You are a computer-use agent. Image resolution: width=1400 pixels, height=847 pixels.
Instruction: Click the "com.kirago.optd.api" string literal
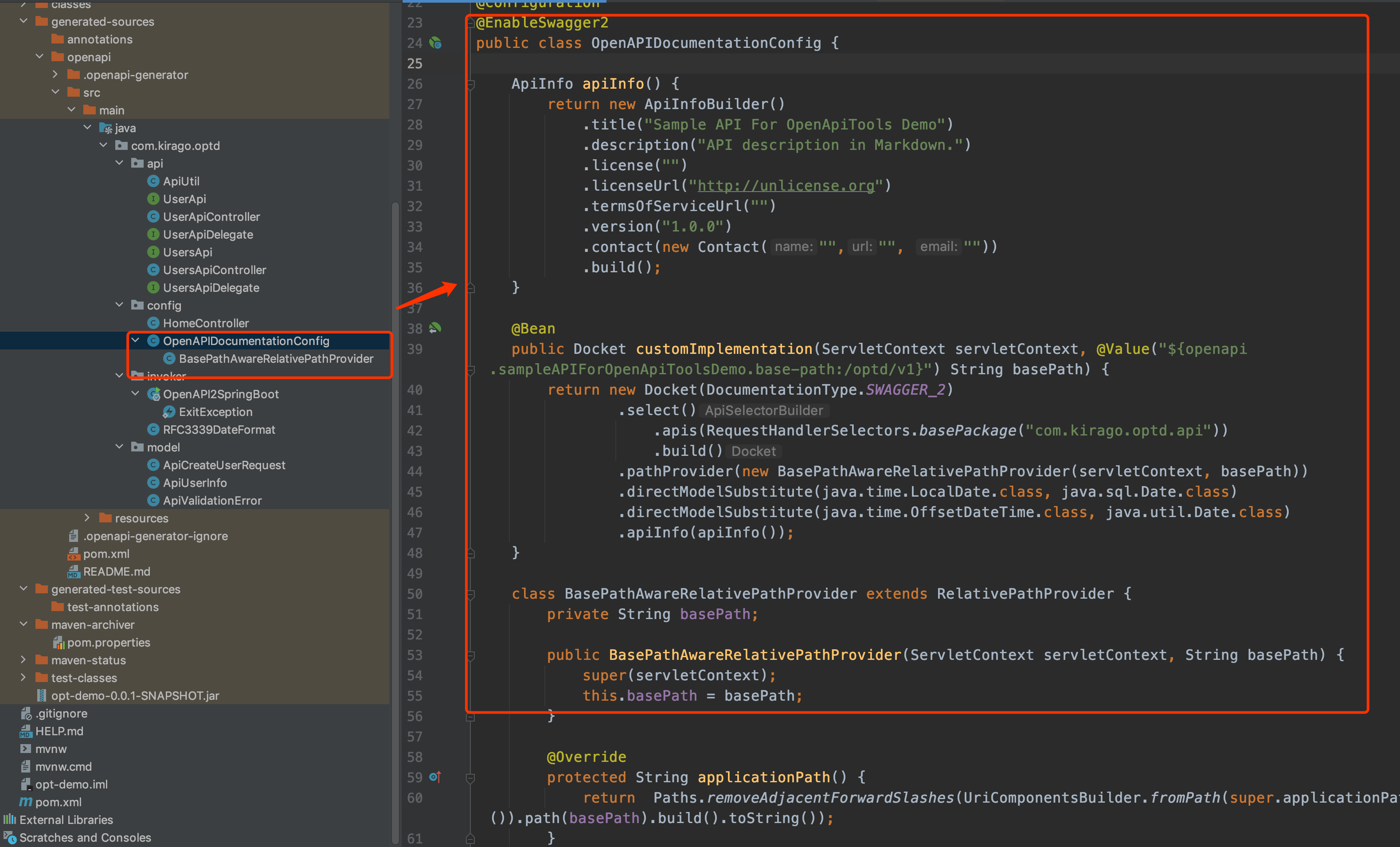[x=1119, y=431]
